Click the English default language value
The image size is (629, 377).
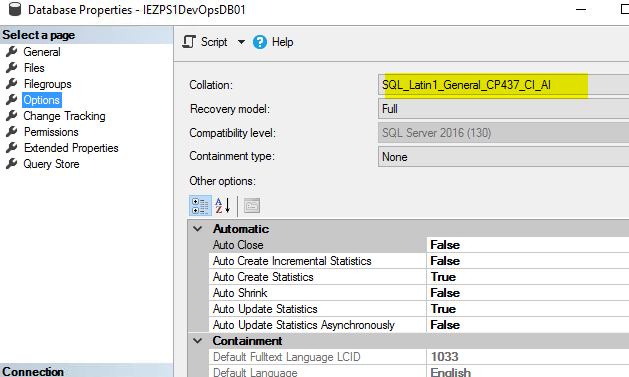(450, 372)
